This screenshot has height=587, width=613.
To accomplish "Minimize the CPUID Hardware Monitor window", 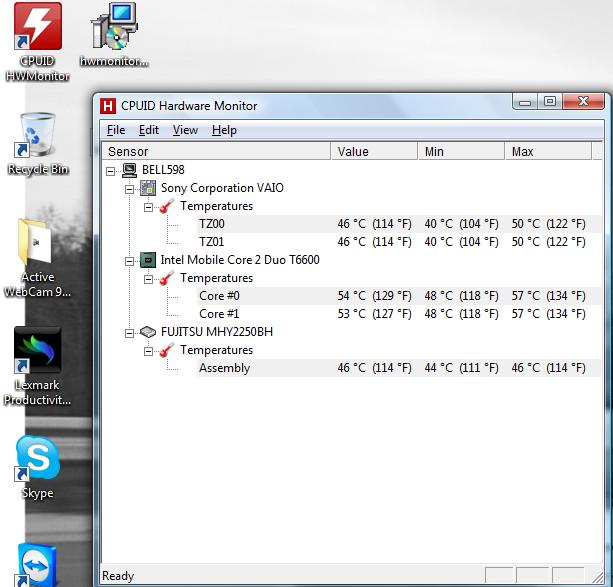I will click(x=525, y=102).
